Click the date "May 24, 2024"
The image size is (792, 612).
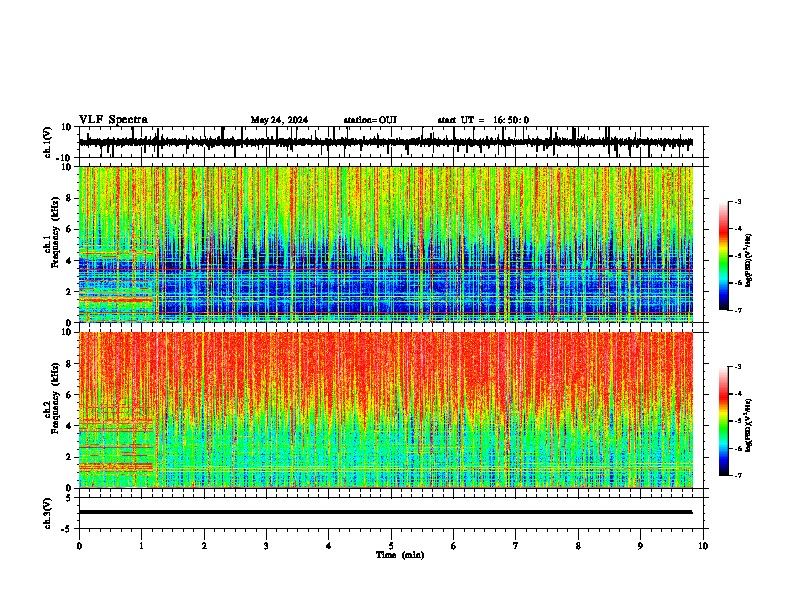[x=279, y=120]
